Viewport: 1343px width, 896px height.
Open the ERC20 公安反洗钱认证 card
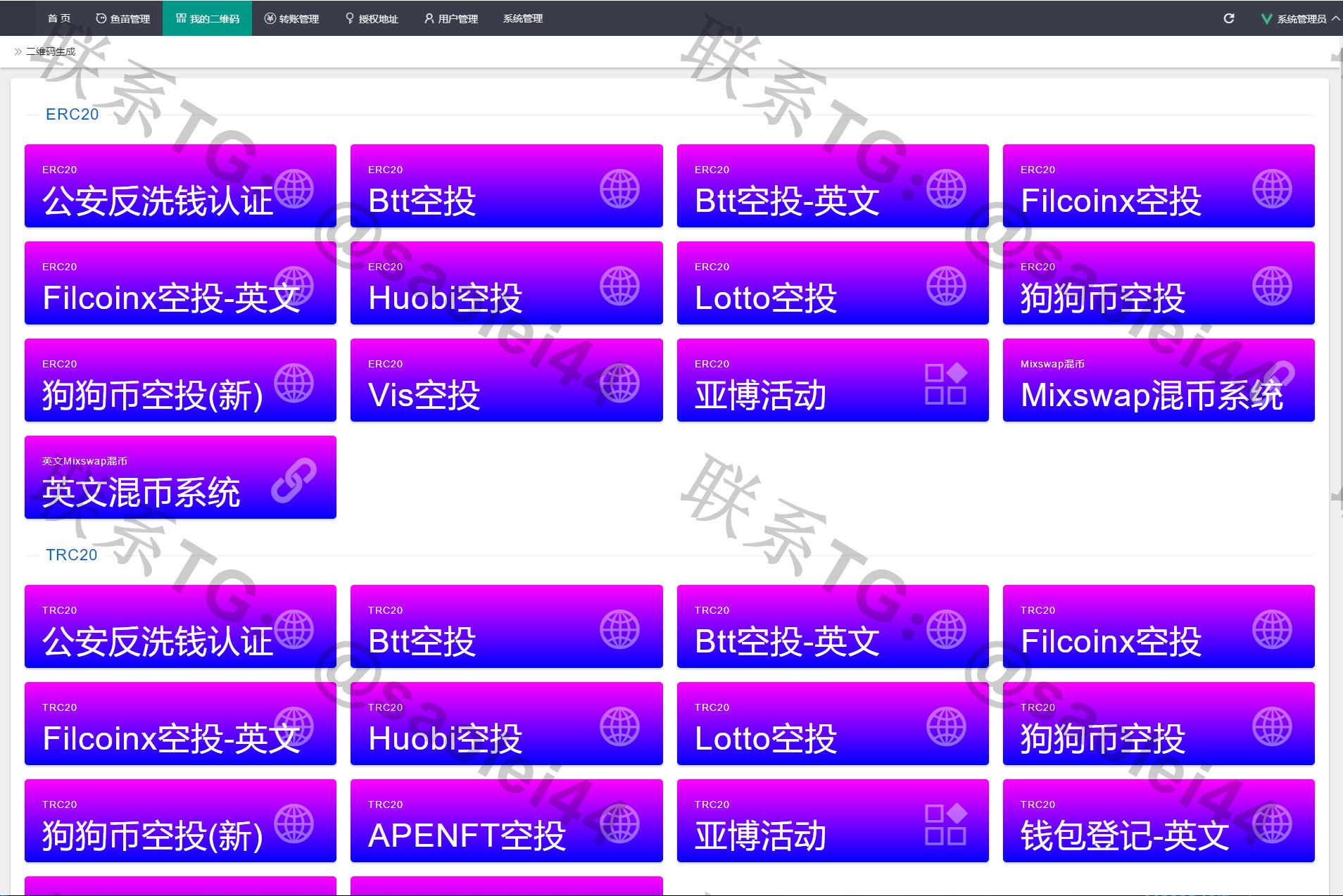tap(180, 186)
